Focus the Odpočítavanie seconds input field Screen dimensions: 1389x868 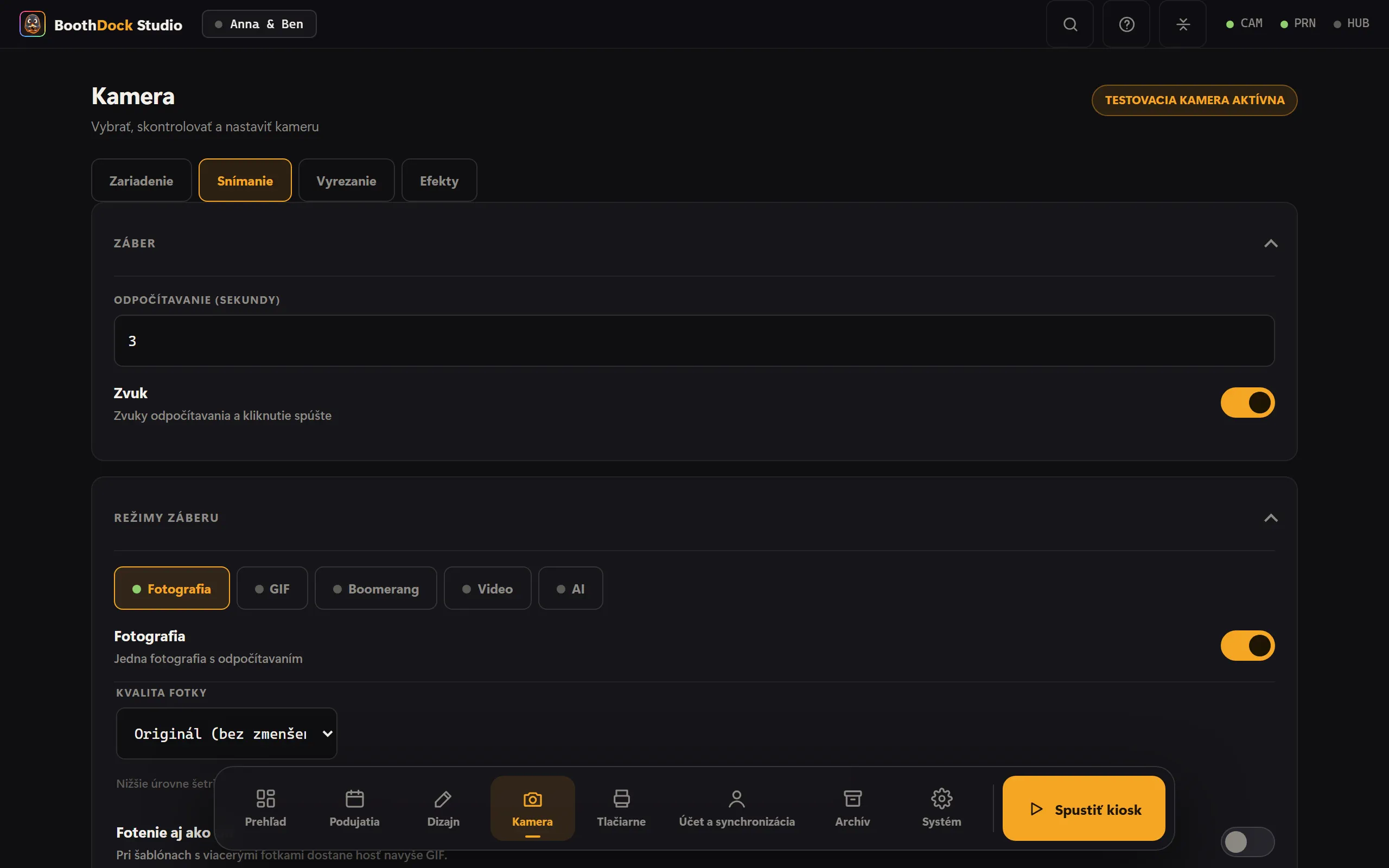click(x=694, y=341)
